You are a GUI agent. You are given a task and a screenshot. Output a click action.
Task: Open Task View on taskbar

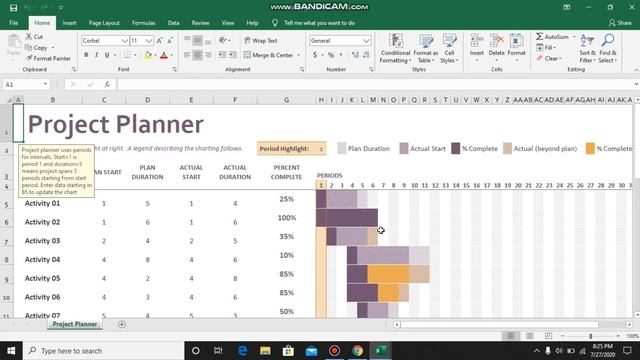pos(218,351)
